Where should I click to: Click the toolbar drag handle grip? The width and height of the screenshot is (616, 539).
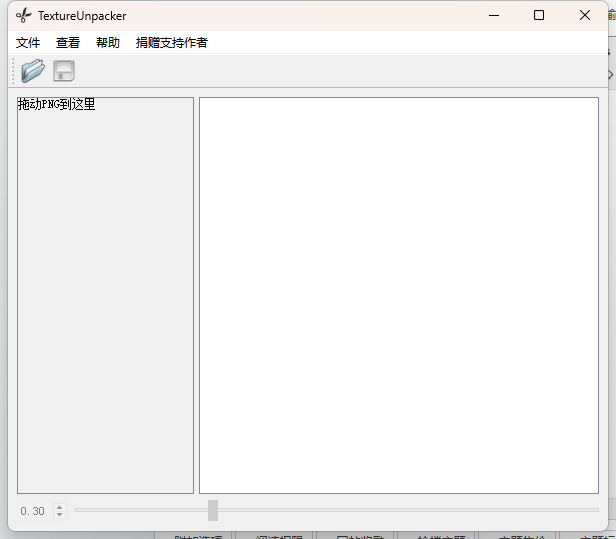[x=13, y=71]
